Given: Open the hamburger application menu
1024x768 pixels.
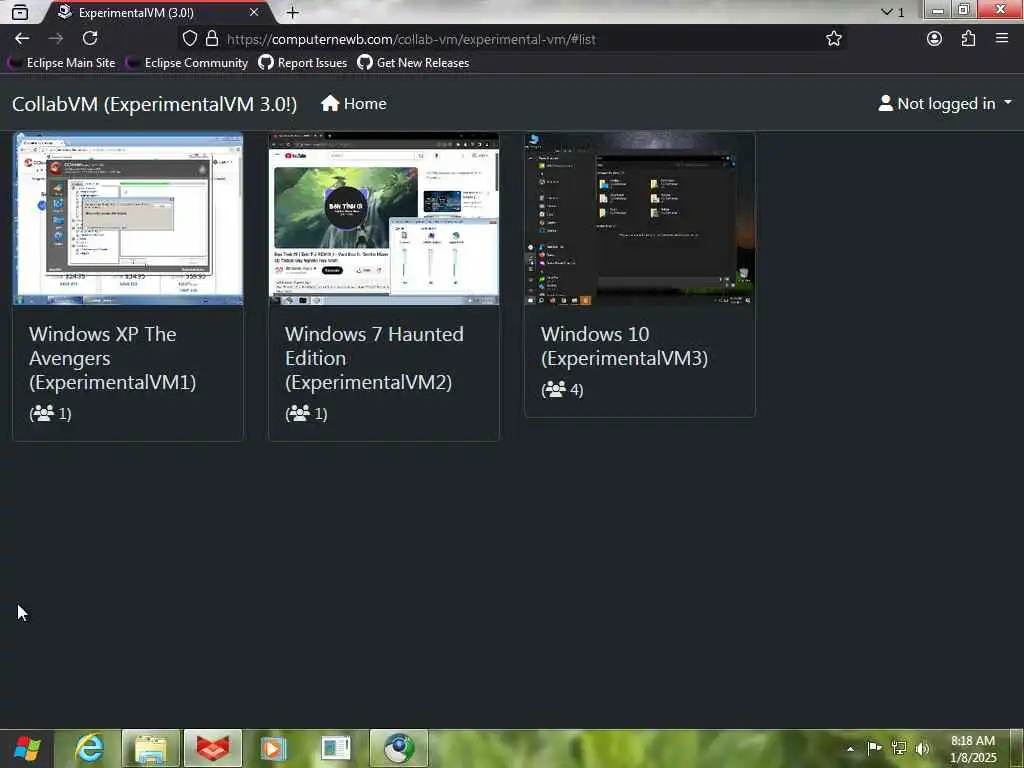Looking at the screenshot, I should point(1002,39).
